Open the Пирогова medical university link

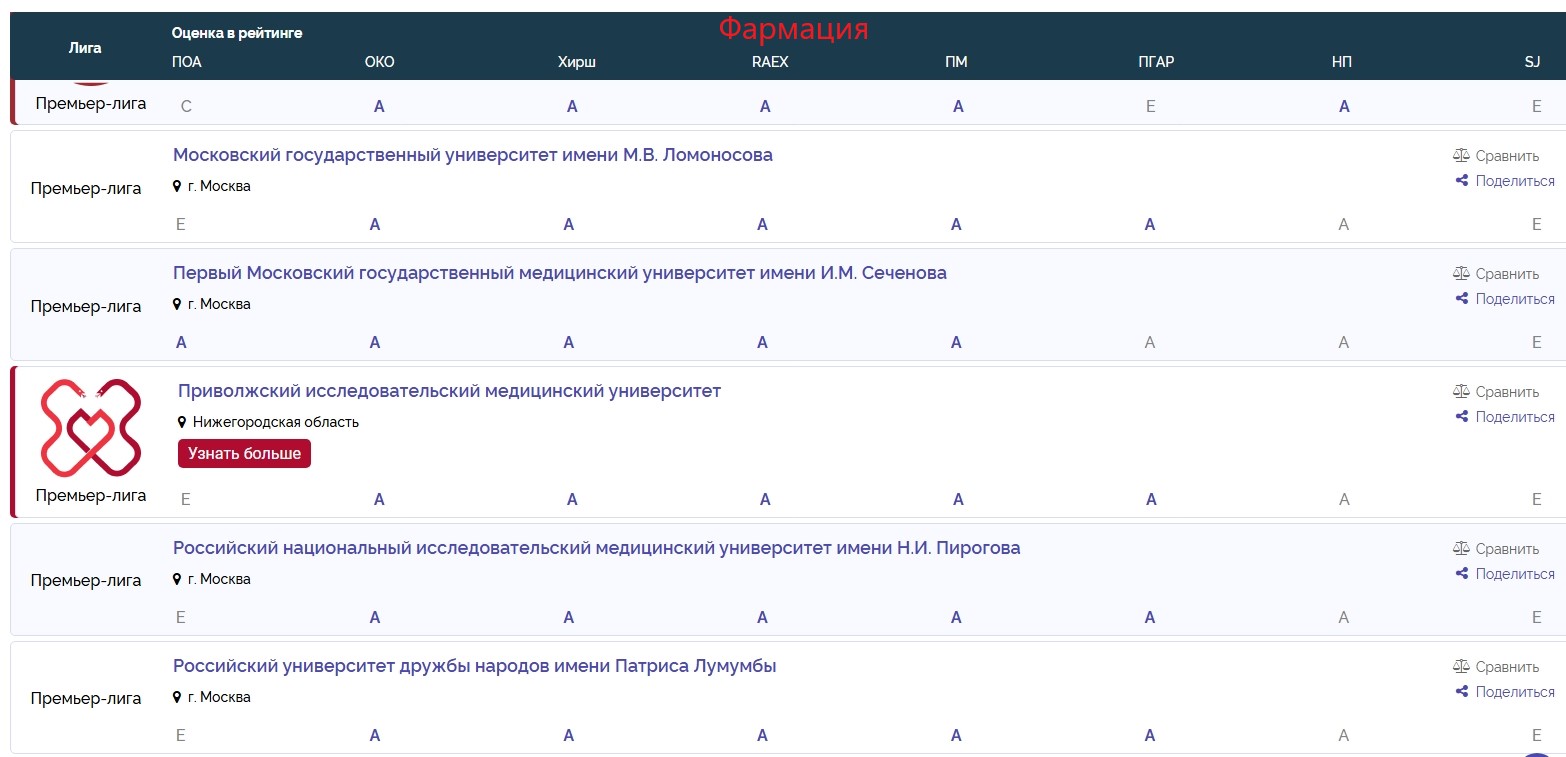point(596,548)
